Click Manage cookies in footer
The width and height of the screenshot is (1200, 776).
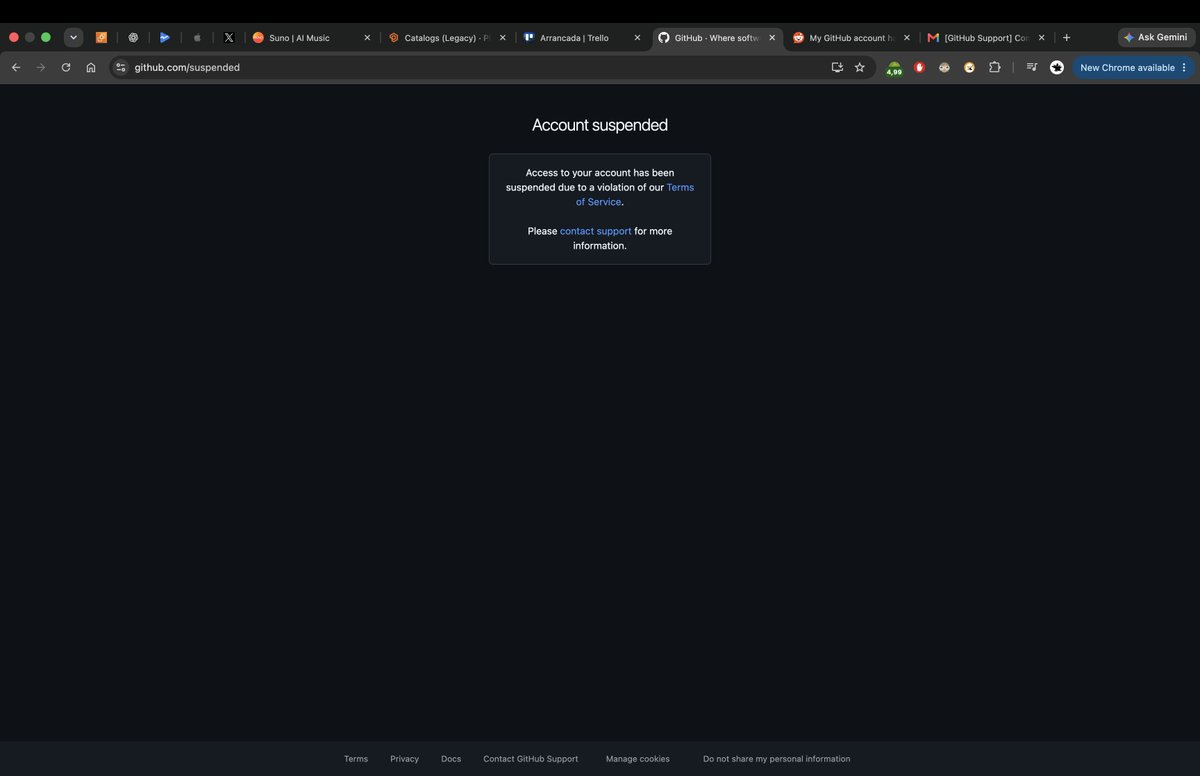click(x=638, y=759)
